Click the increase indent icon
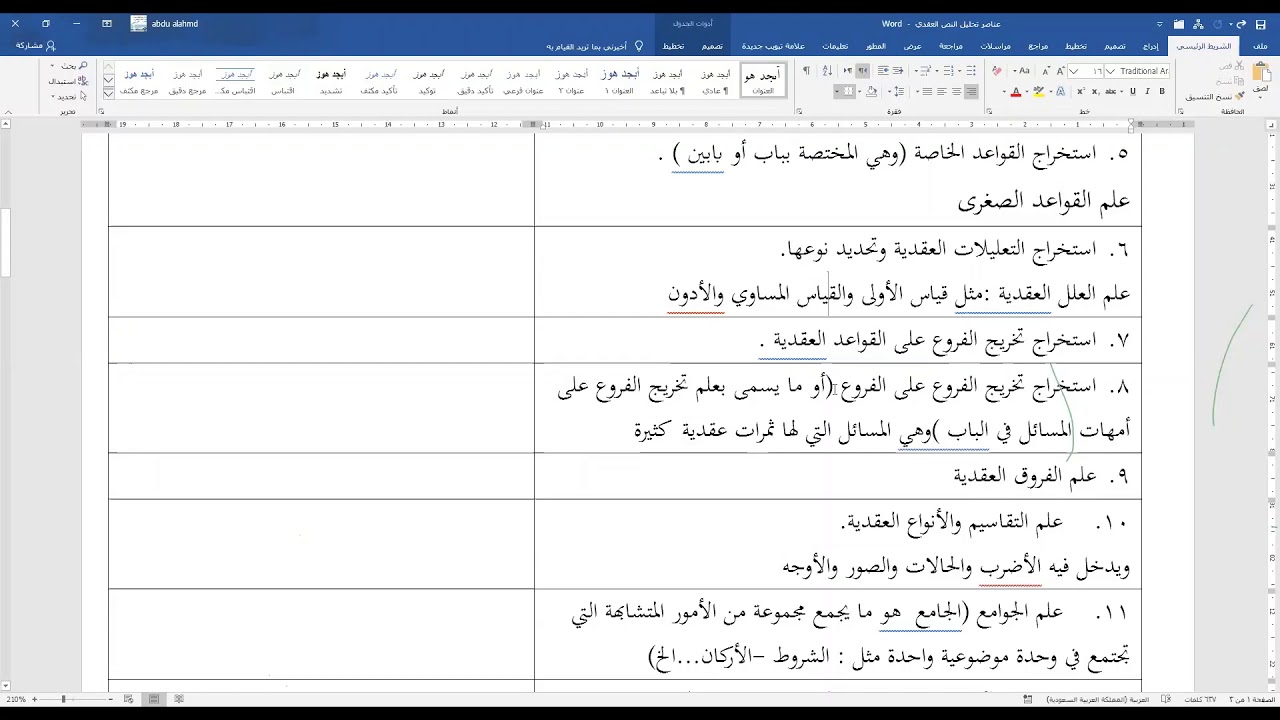Viewport: 1280px width, 720px height. point(882,71)
